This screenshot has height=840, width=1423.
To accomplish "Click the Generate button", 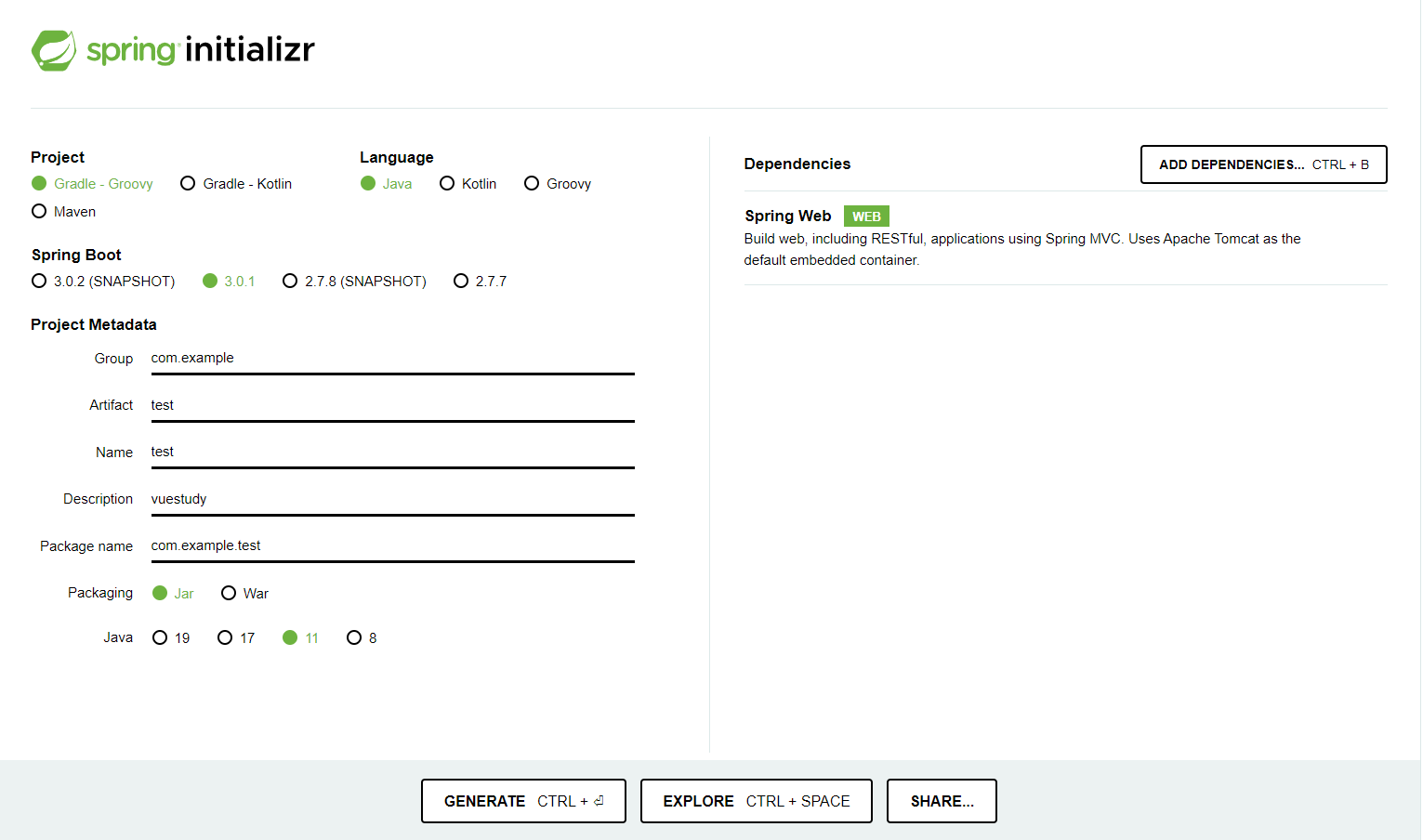I will 523,801.
